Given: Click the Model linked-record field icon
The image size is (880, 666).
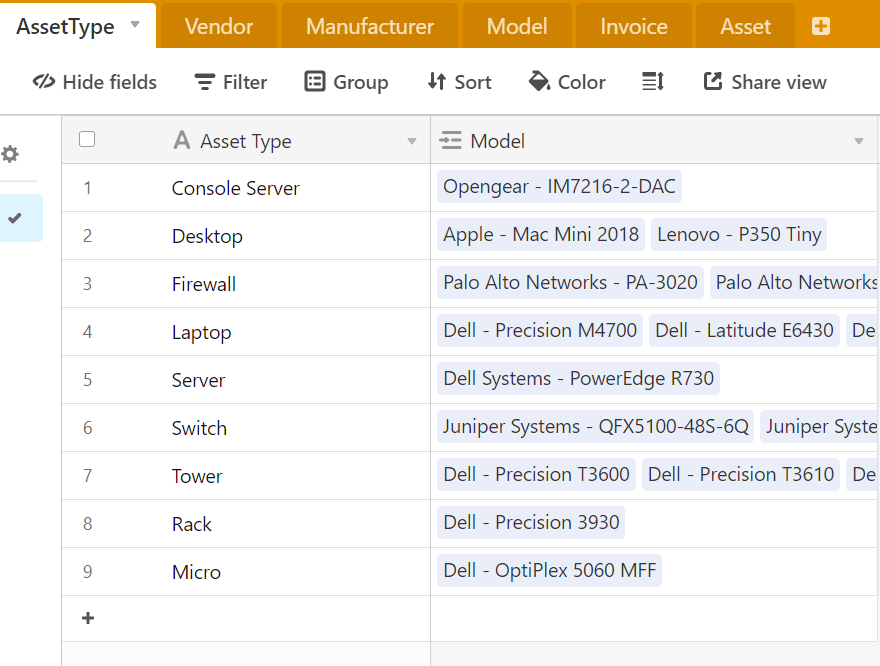Looking at the screenshot, I should pyautogui.click(x=450, y=140).
